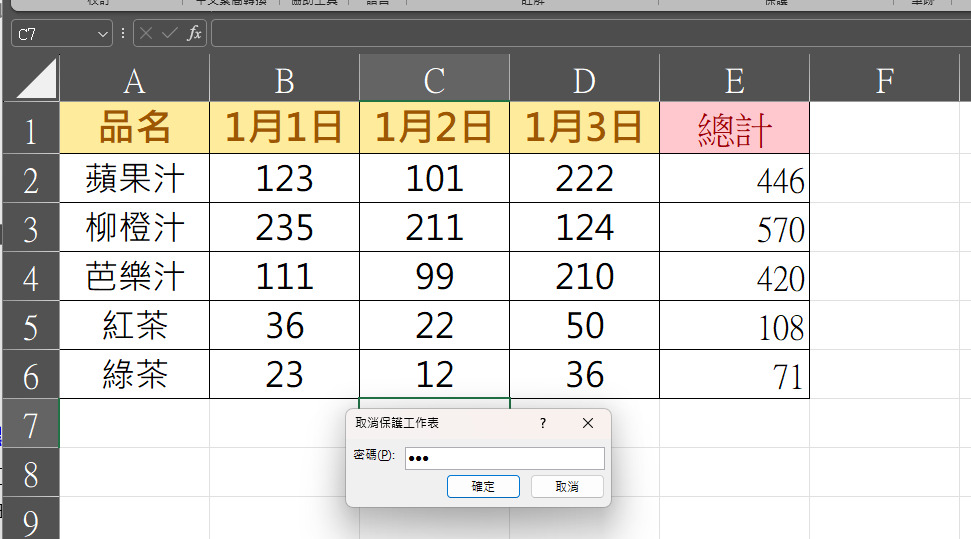971x539 pixels.
Task: Select column A header
Action: (x=134, y=78)
